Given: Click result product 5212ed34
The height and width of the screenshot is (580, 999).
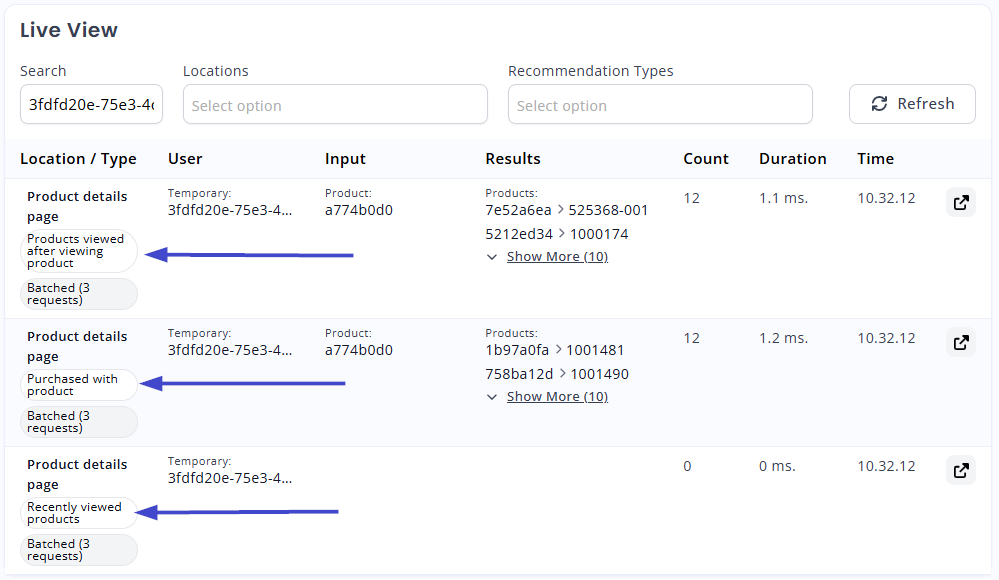Looking at the screenshot, I should 519,235.
